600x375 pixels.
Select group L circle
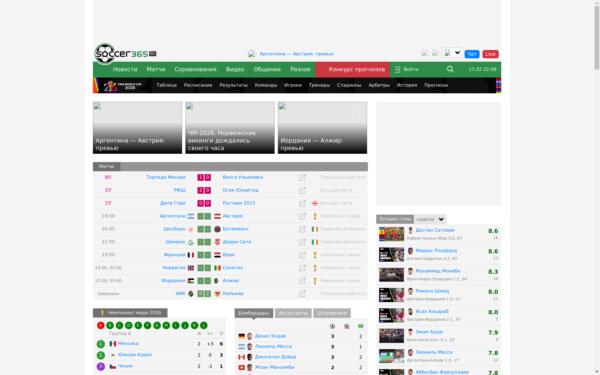[204, 325]
